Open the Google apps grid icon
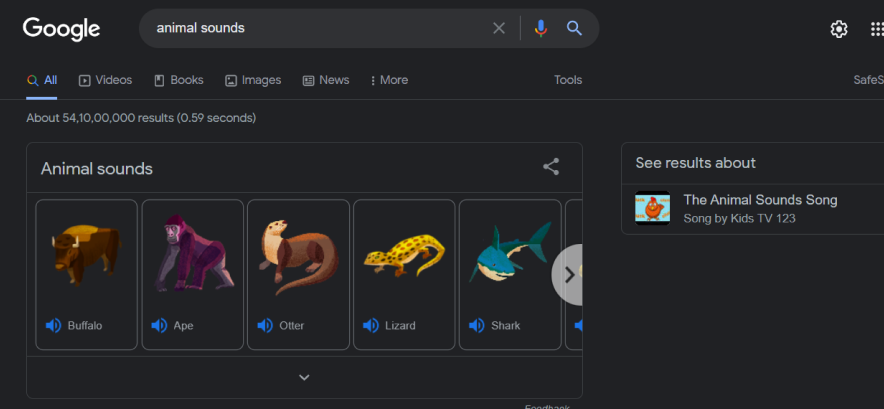Viewport: 884px width, 409px height. tap(876, 29)
